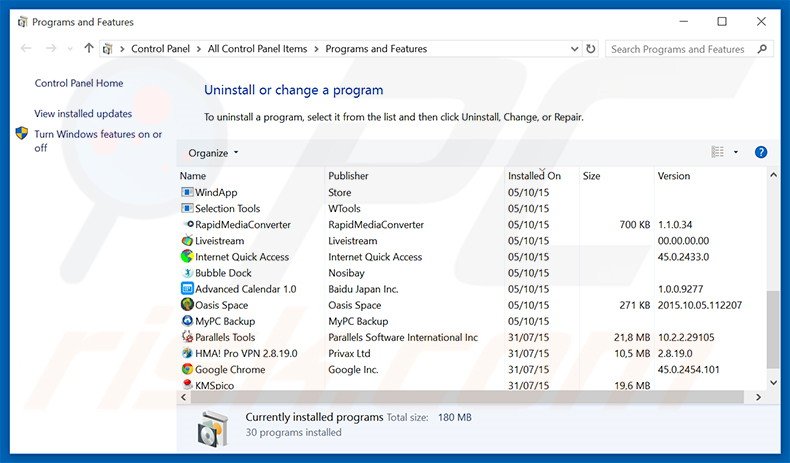Click the Parallels Tools program icon
The height and width of the screenshot is (463, 790).
[x=187, y=337]
